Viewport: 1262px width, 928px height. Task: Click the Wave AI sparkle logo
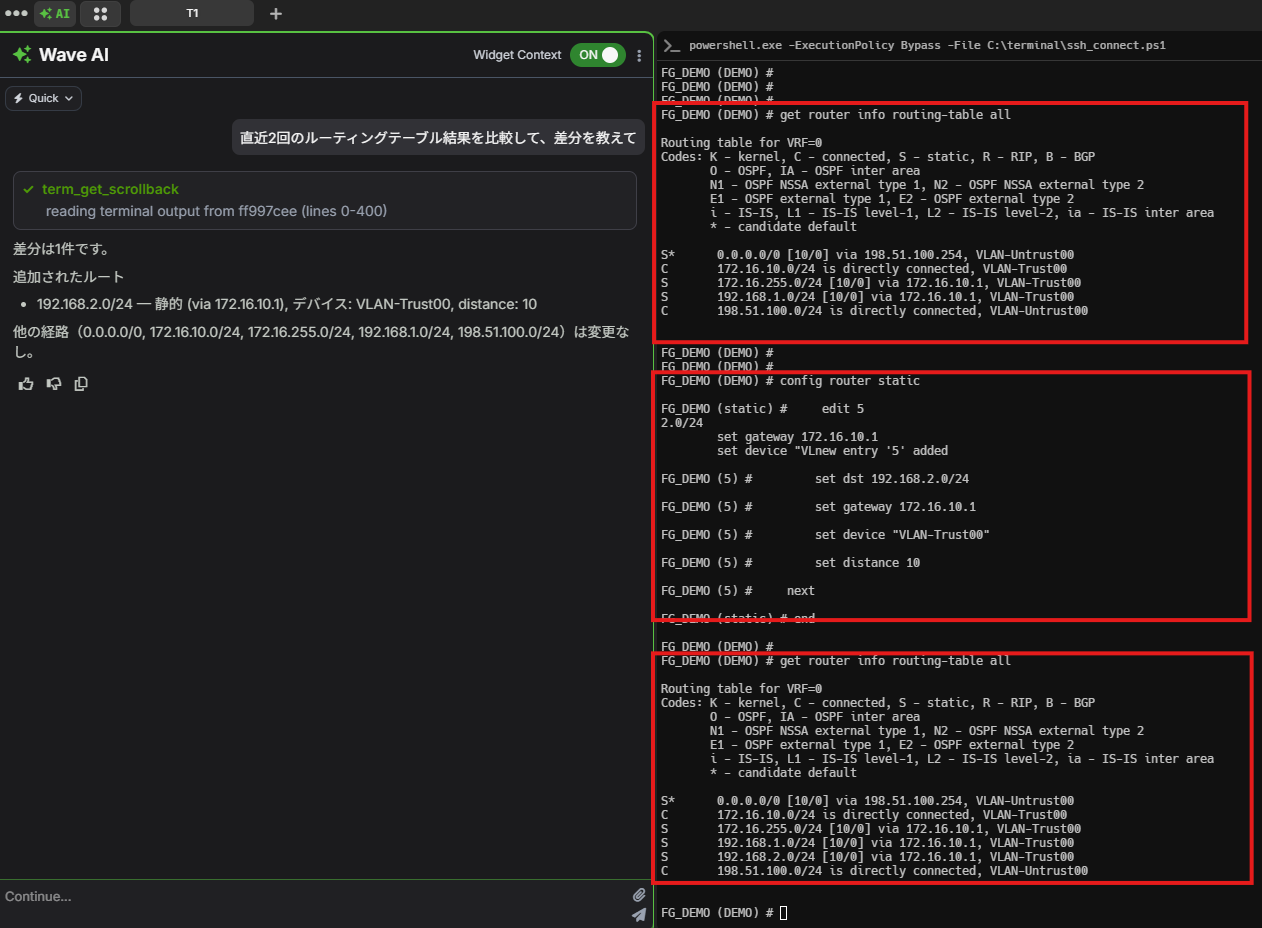coord(22,55)
